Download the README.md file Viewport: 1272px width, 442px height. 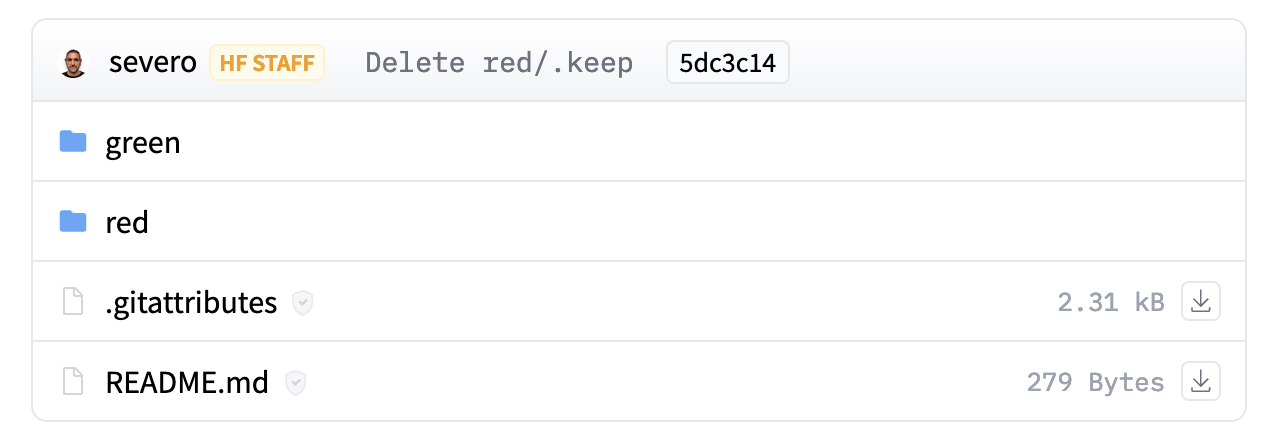[1201, 381]
